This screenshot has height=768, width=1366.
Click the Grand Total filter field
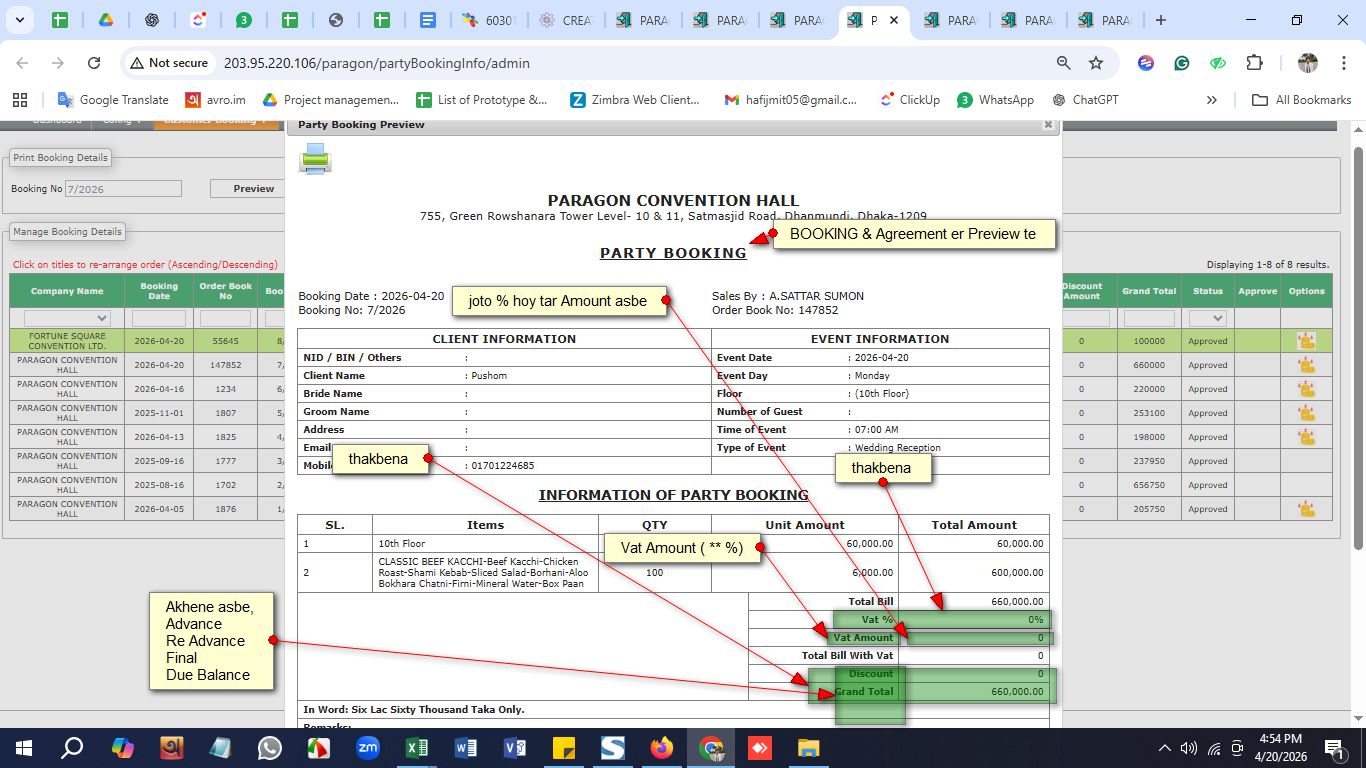1149,318
